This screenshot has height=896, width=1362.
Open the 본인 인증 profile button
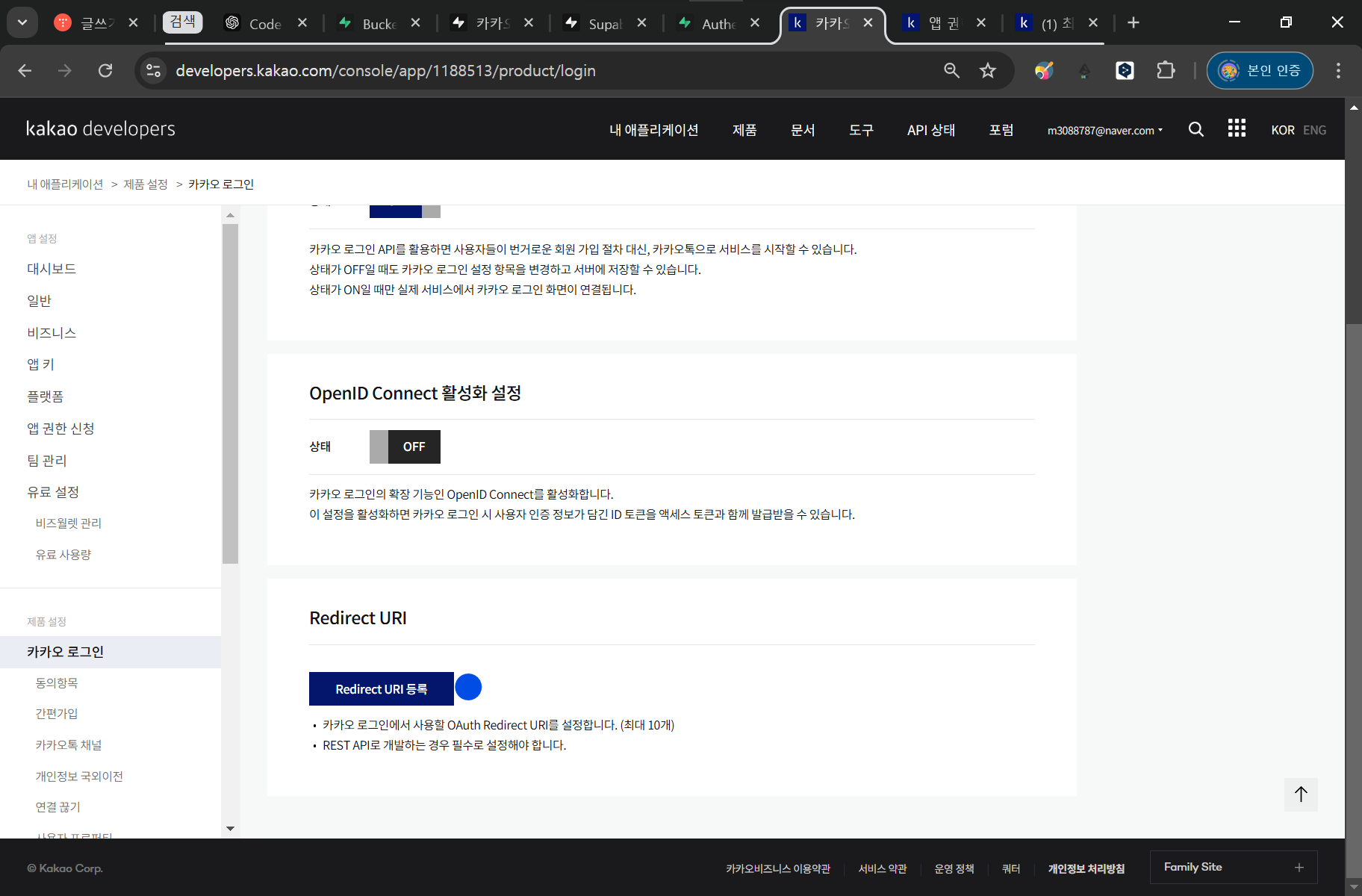coord(1260,70)
